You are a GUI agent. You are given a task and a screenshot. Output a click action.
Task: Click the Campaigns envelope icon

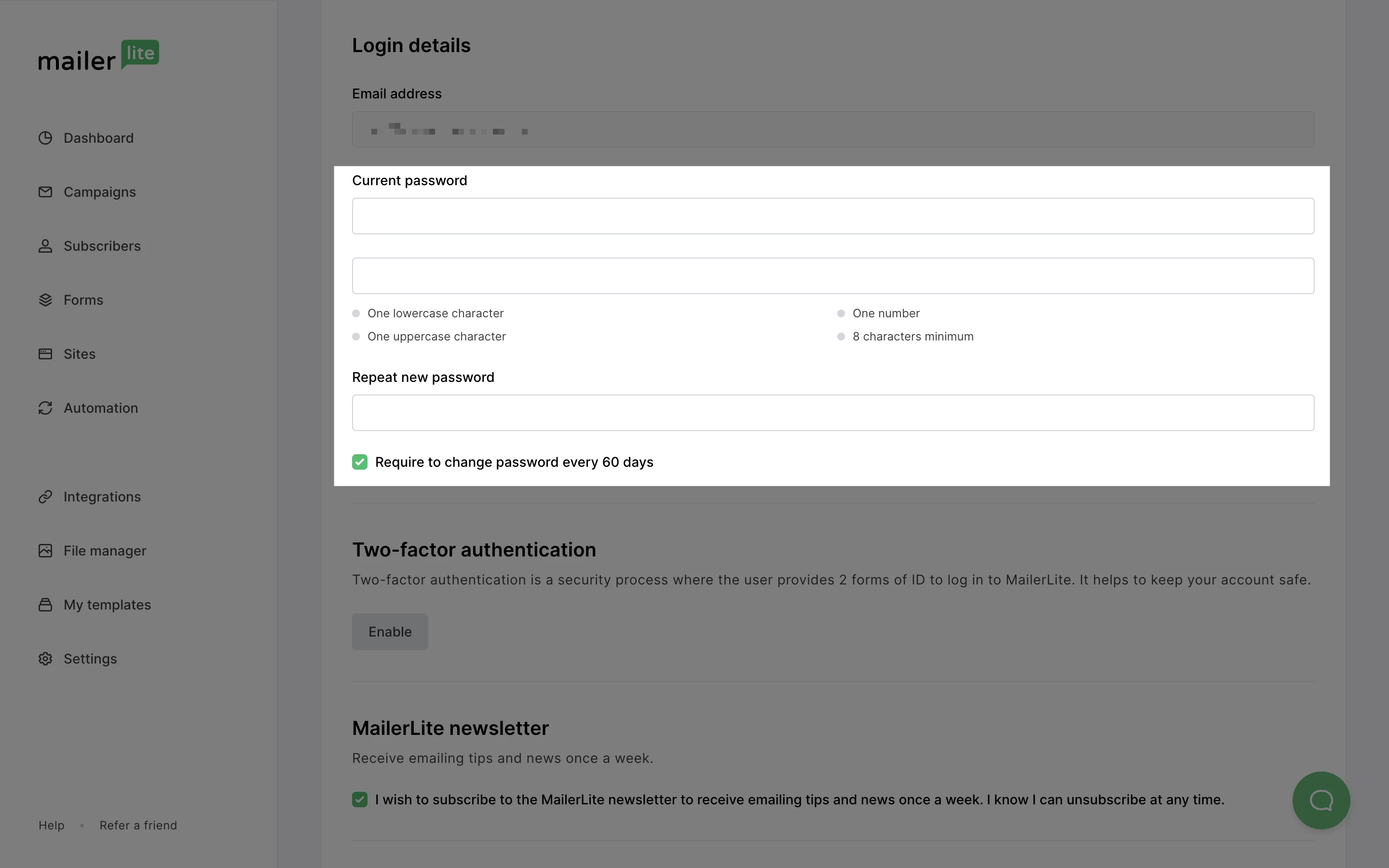tap(45, 192)
